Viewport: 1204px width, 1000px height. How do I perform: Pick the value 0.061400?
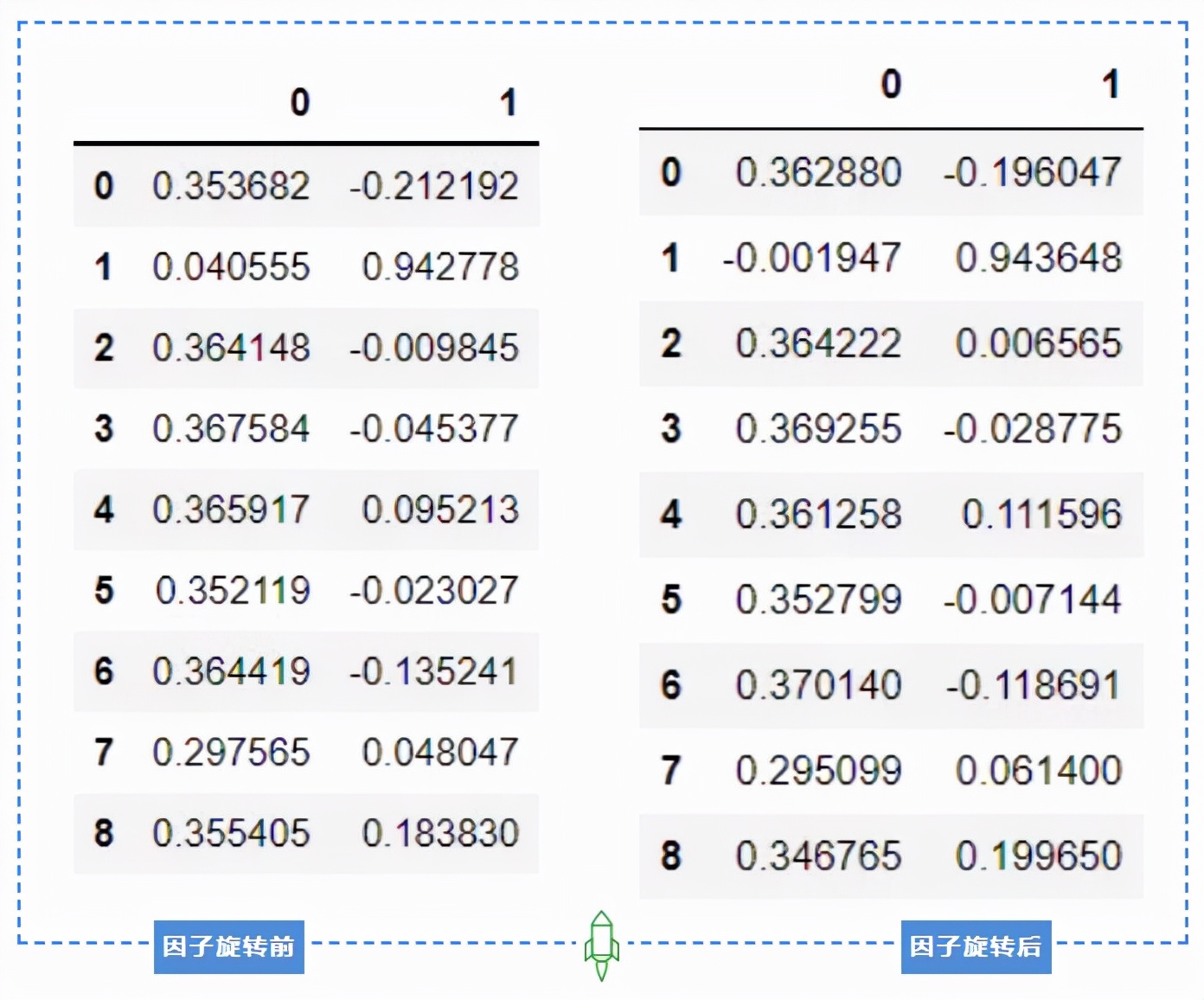click(x=1039, y=771)
